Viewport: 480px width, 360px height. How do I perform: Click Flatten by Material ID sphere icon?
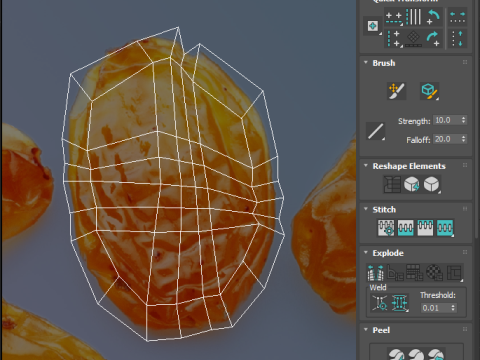[x=434, y=273]
